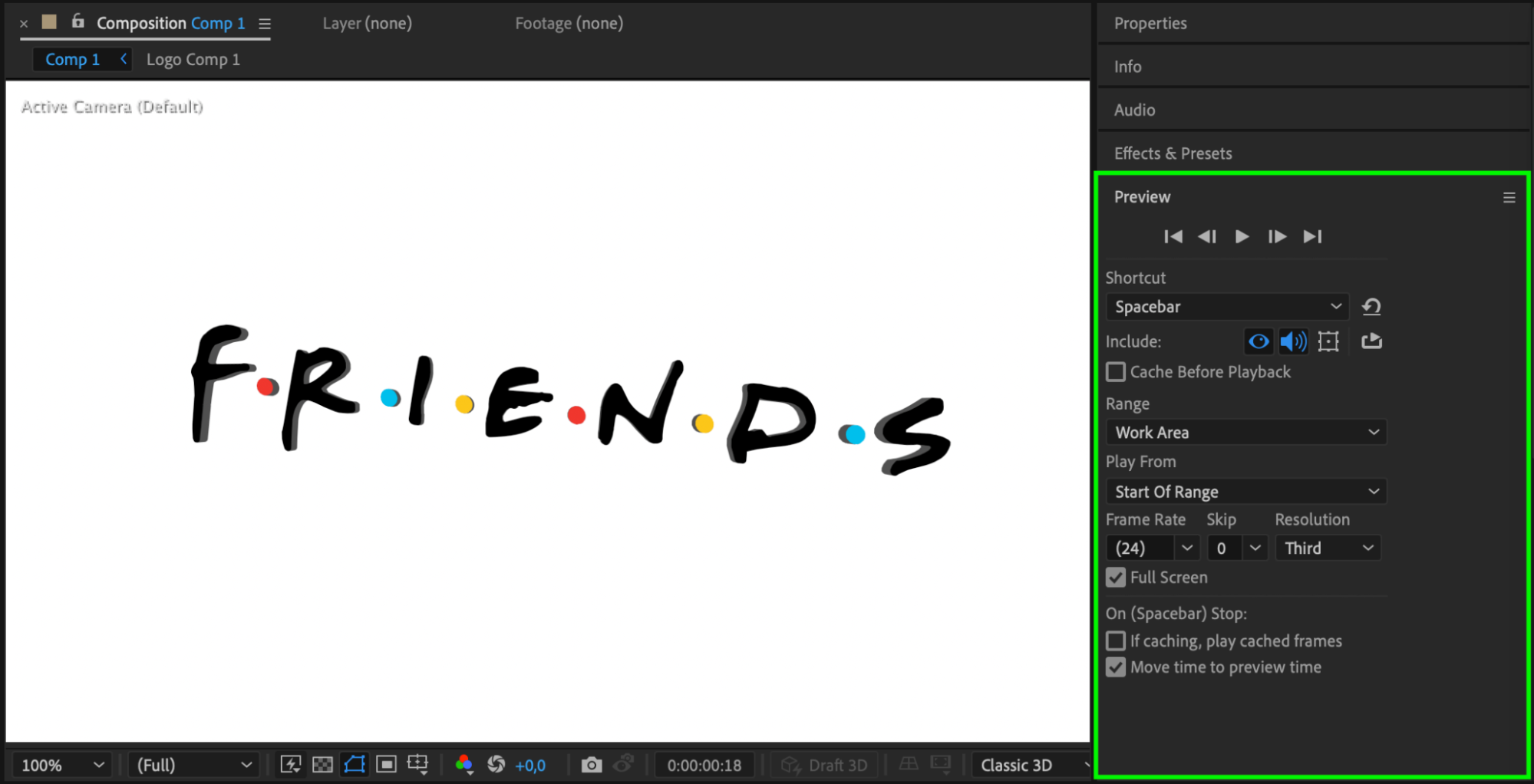
Task: Switch to the Layer (none) tab
Action: pyautogui.click(x=368, y=24)
